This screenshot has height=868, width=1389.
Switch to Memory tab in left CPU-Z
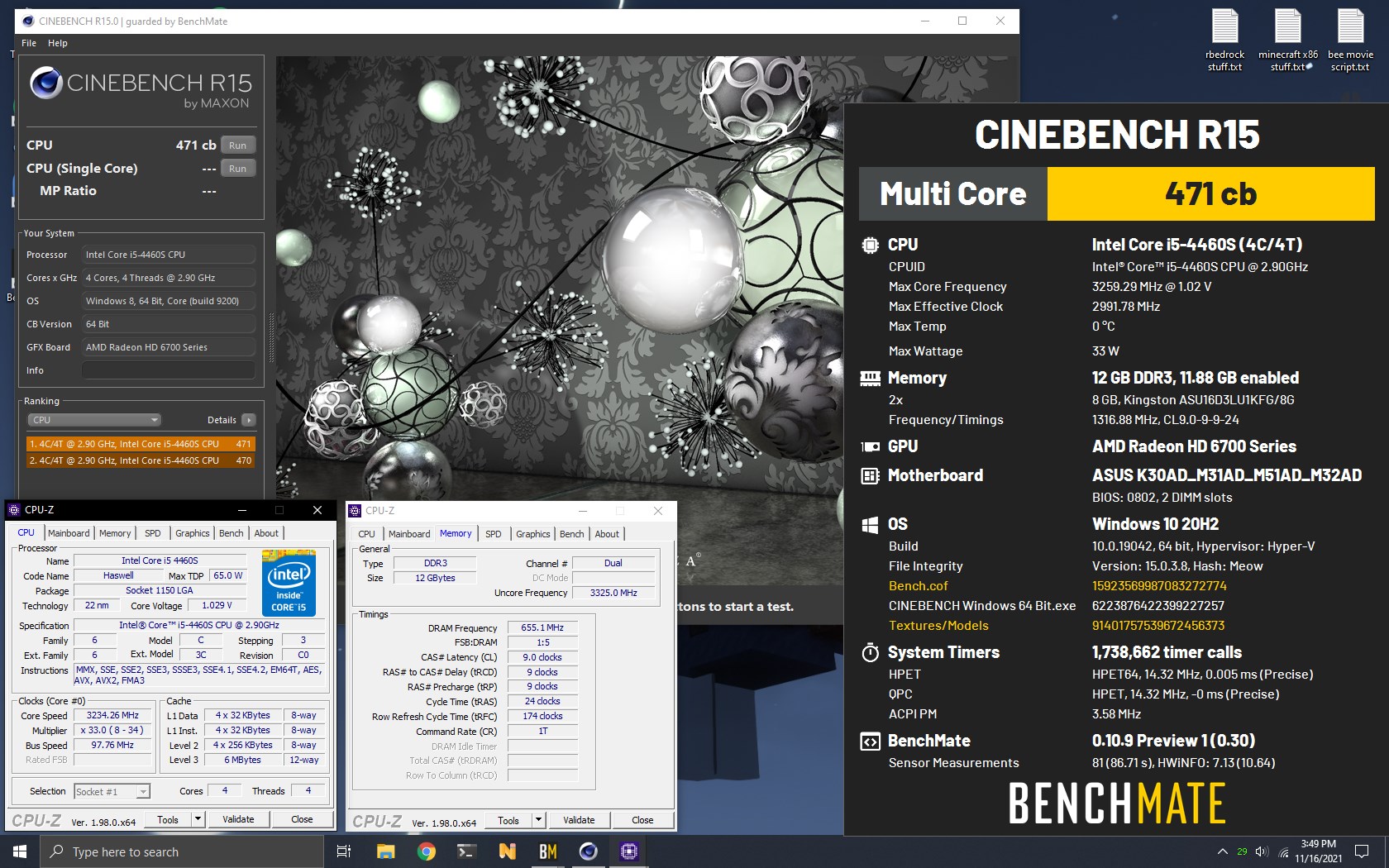click(115, 533)
